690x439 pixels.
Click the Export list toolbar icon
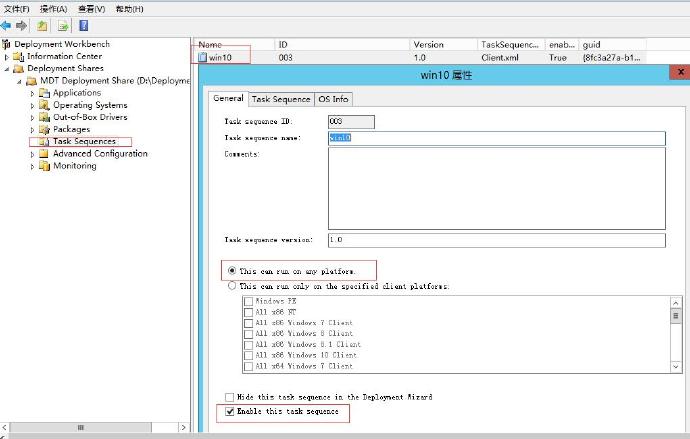pos(63,26)
